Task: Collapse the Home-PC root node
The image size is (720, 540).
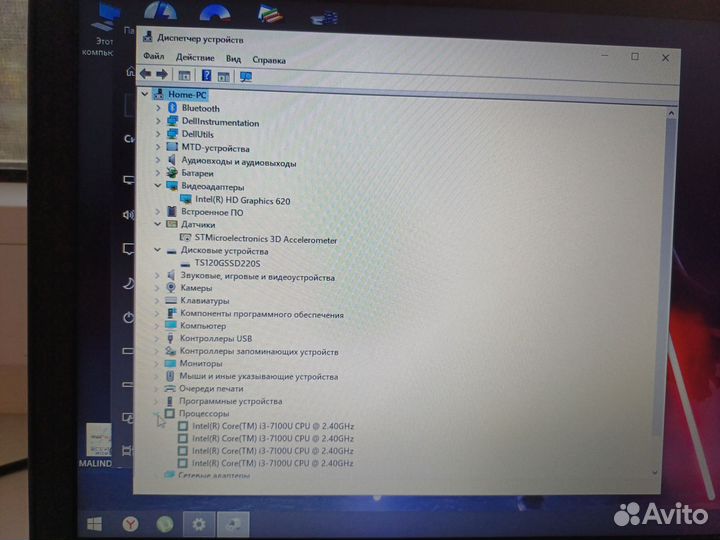Action: [145, 94]
